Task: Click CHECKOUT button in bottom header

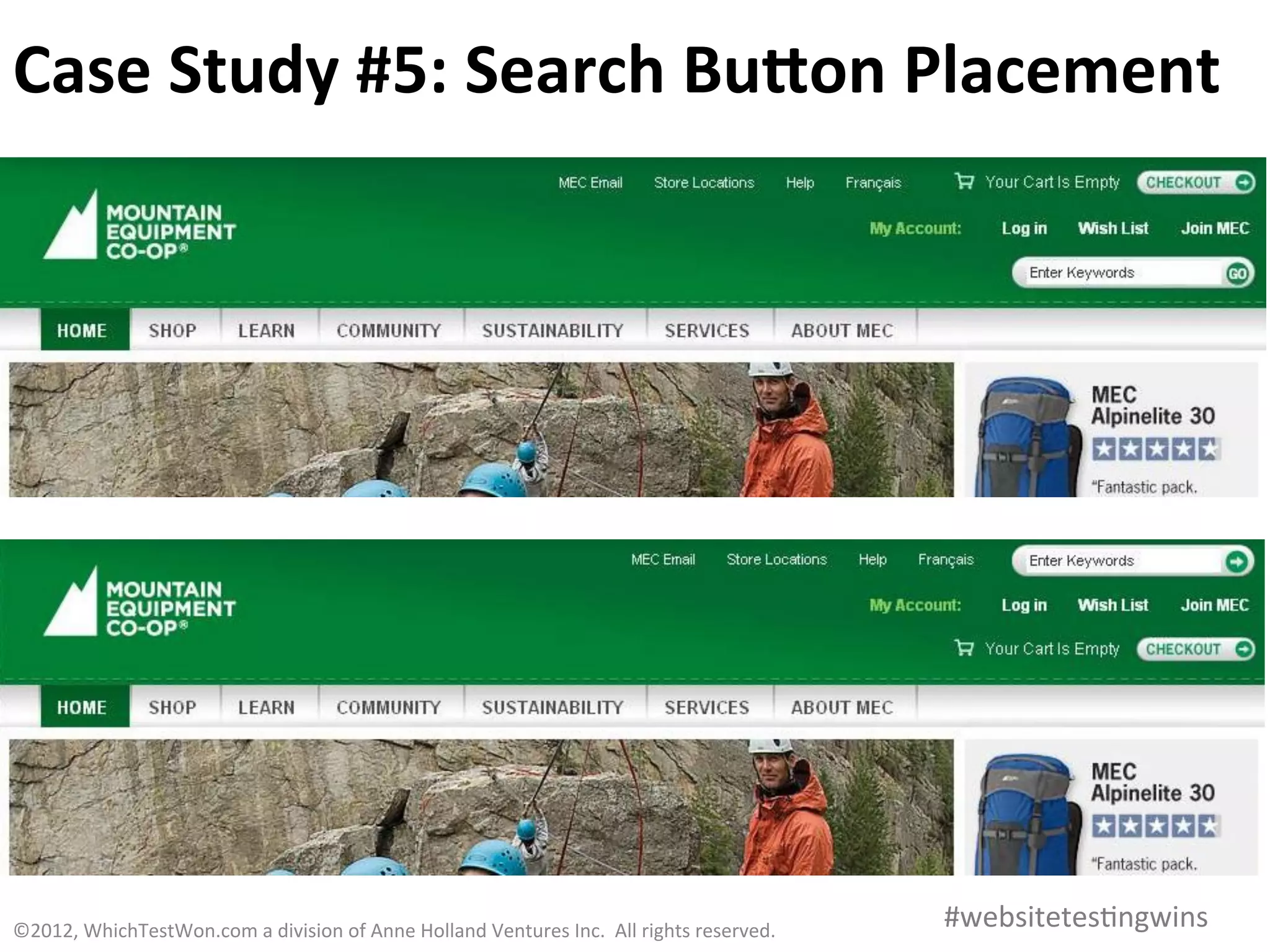Action: click(x=1196, y=649)
